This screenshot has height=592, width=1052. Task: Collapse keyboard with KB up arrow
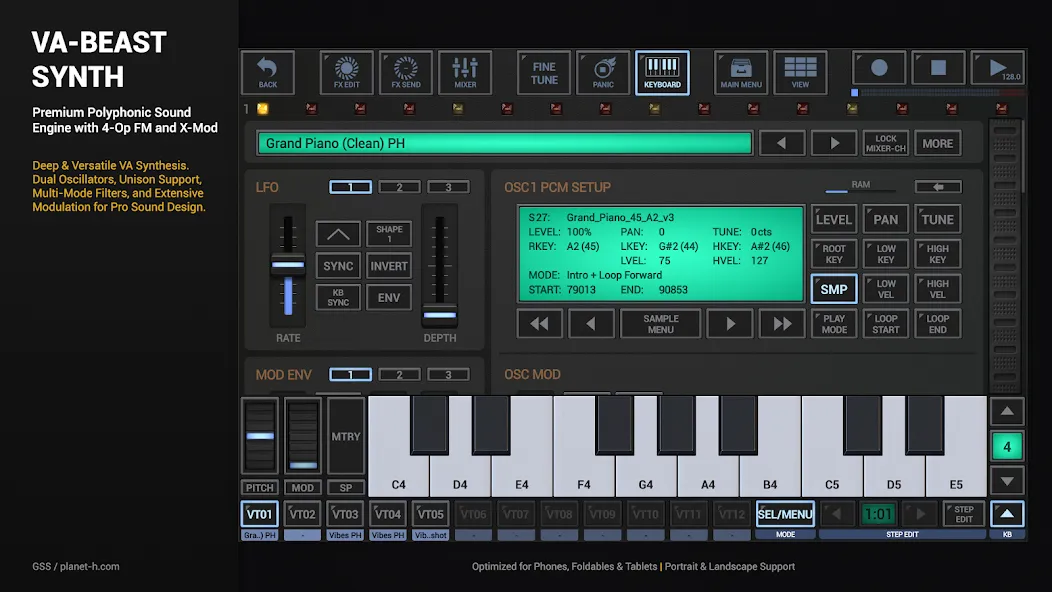click(1007, 514)
